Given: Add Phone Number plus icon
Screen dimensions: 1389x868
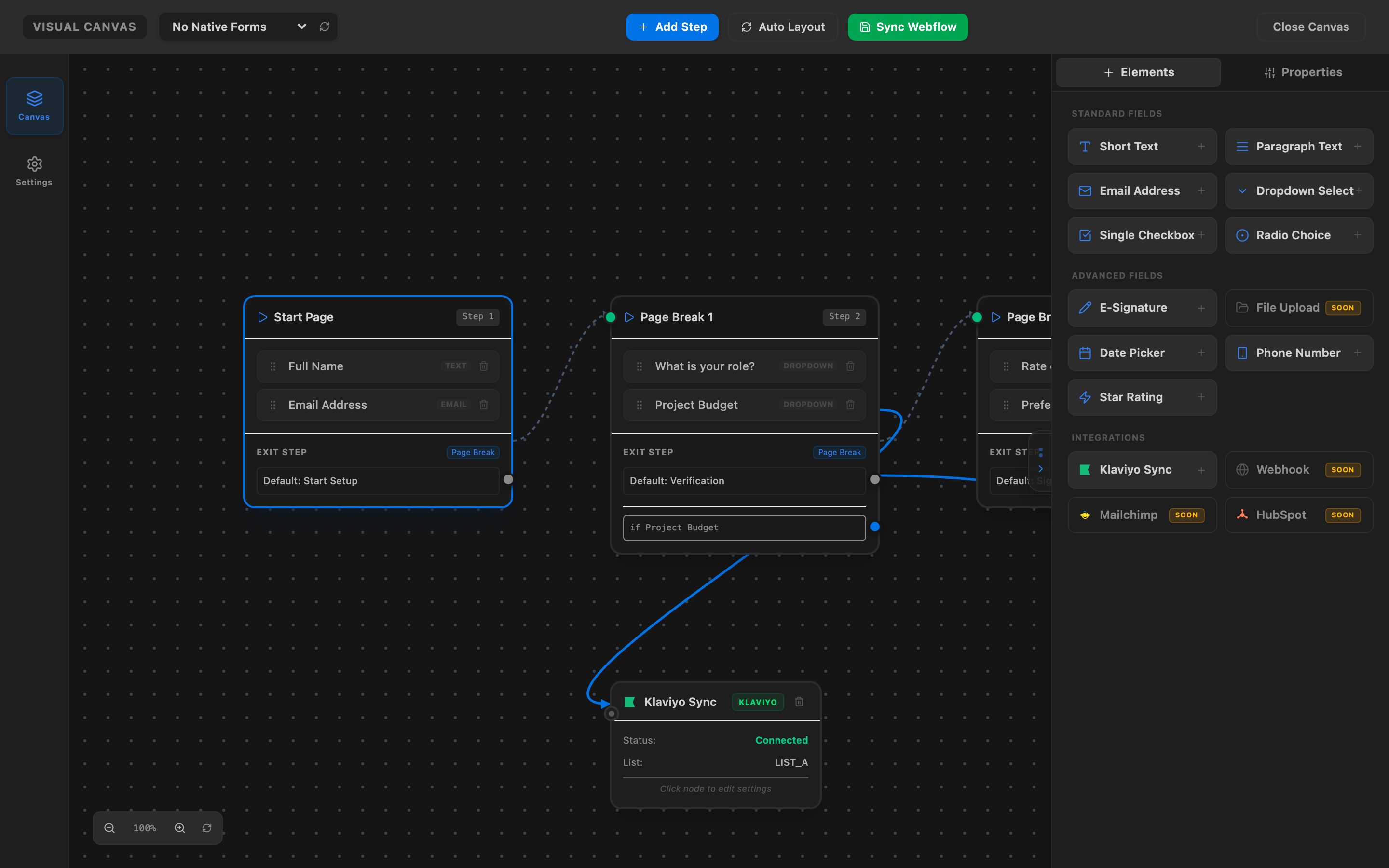Looking at the screenshot, I should (1358, 353).
